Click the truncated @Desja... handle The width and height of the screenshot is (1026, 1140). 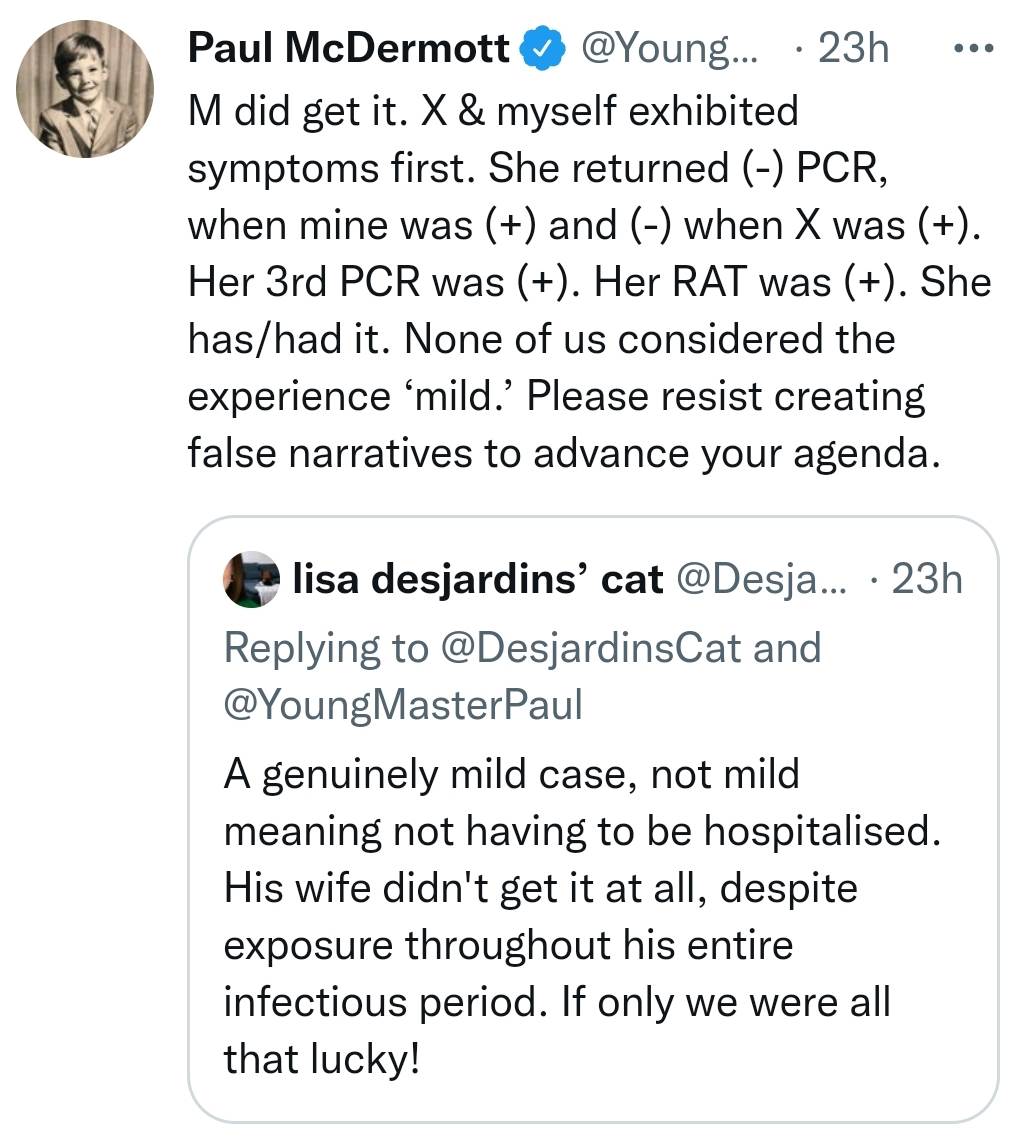click(x=760, y=580)
